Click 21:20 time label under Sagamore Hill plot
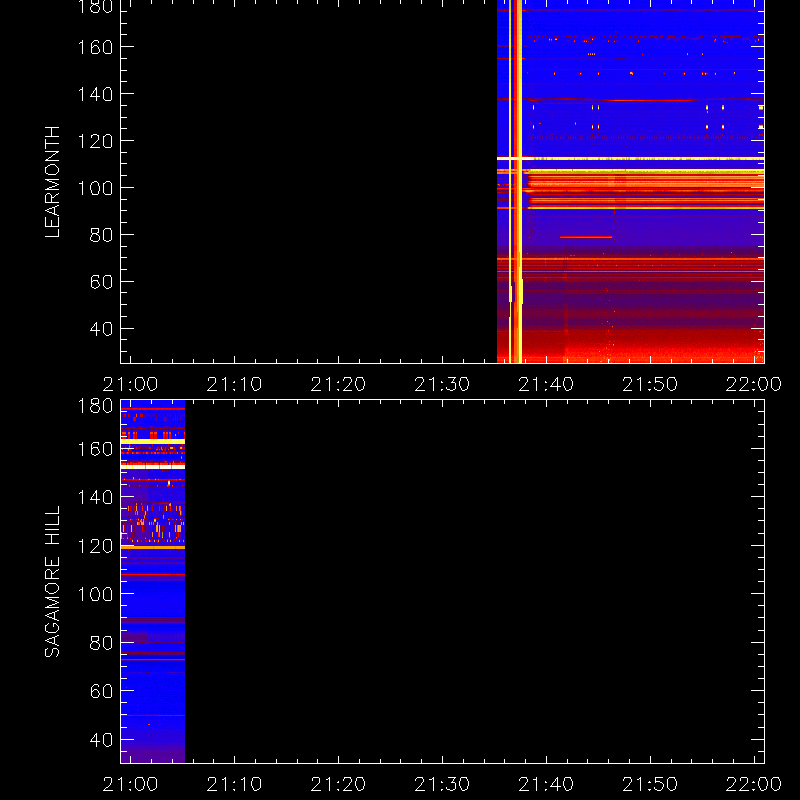The width and height of the screenshot is (800, 800). point(338,784)
